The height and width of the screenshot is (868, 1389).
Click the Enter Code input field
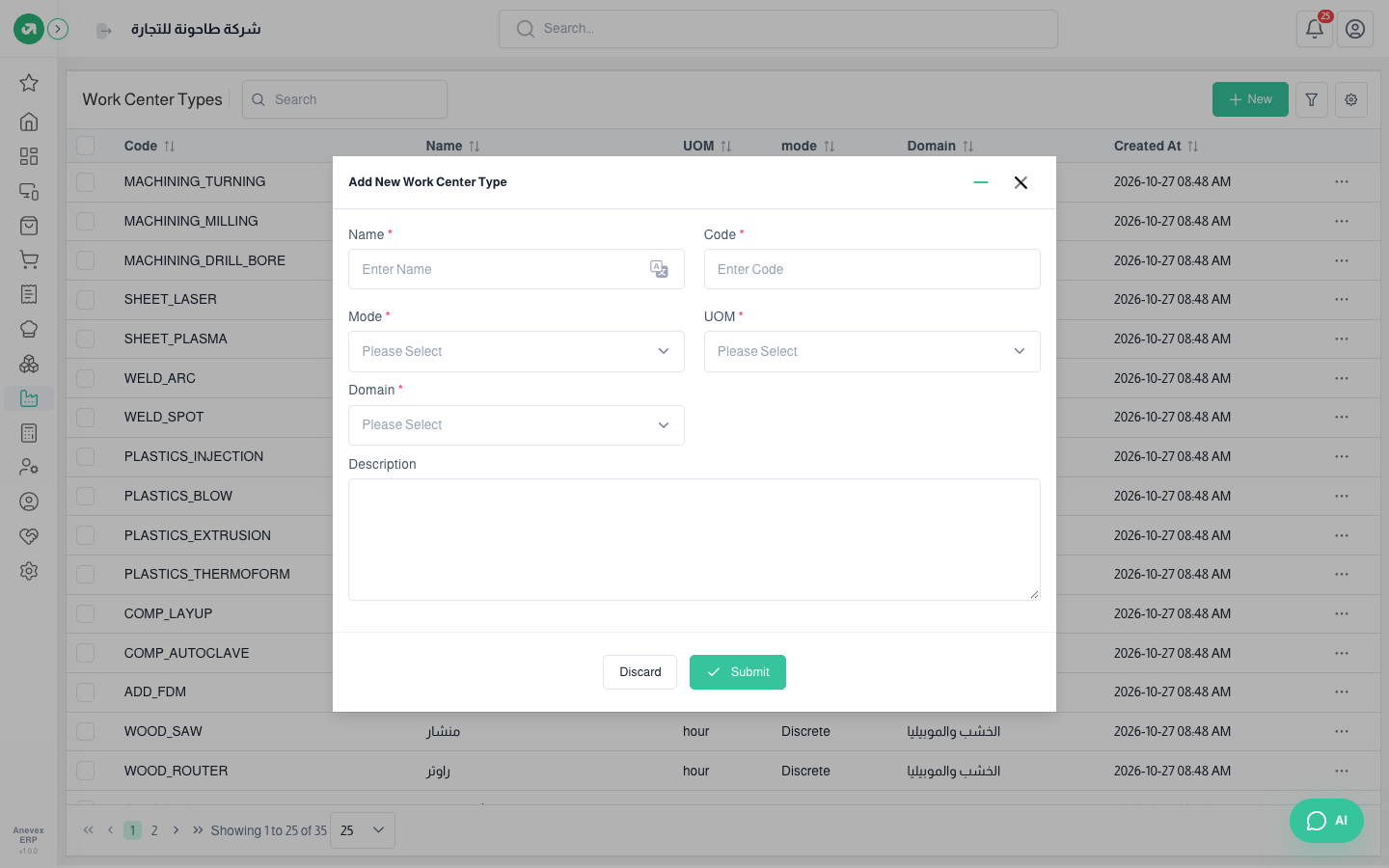872,269
